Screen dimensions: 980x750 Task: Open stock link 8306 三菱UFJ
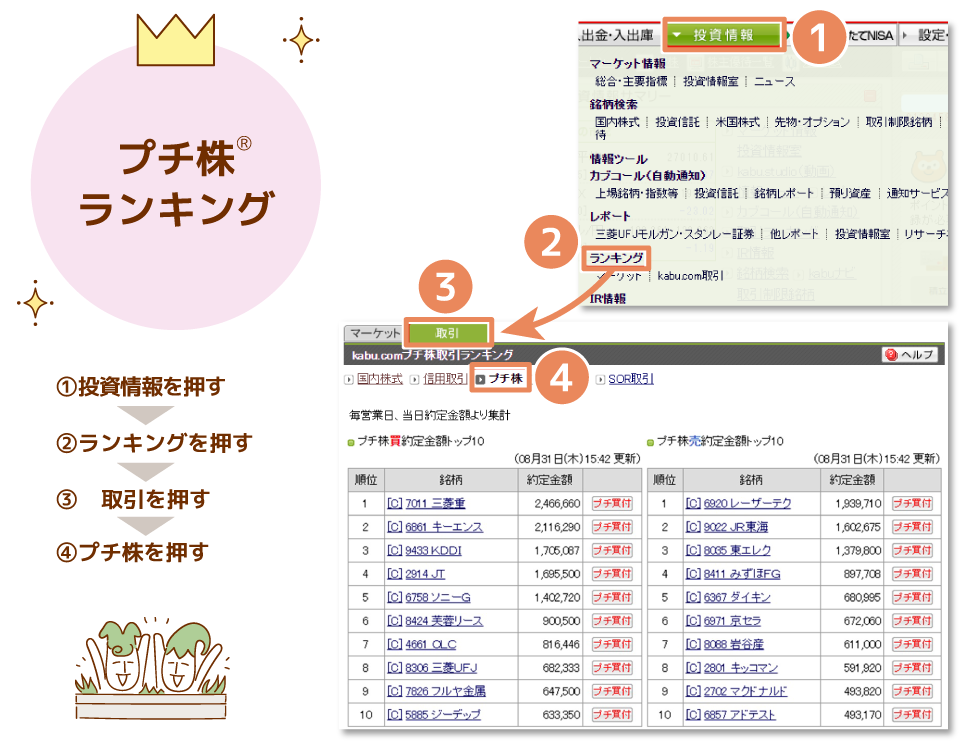tap(441, 668)
